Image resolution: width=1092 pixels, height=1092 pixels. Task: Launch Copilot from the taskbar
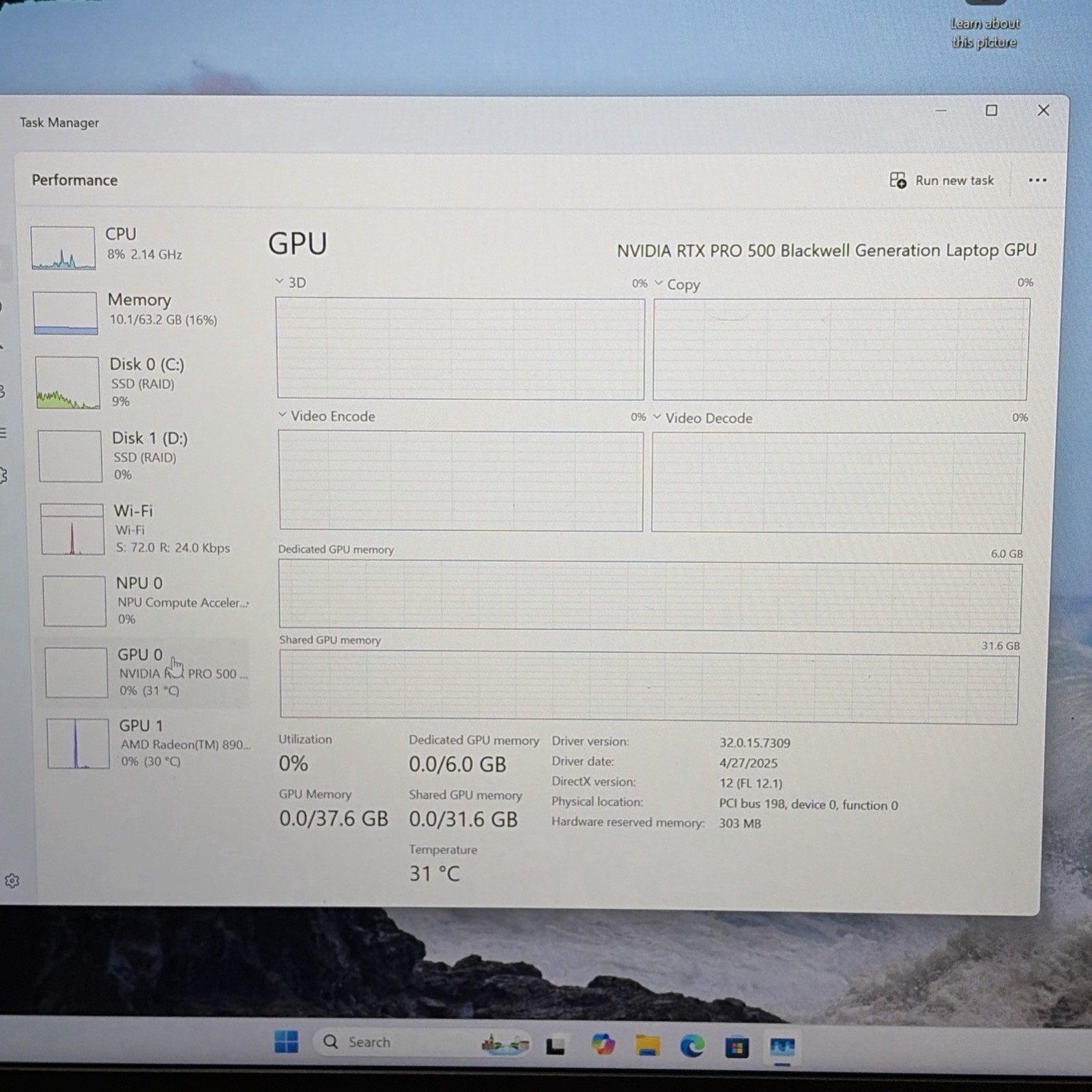tap(603, 1044)
